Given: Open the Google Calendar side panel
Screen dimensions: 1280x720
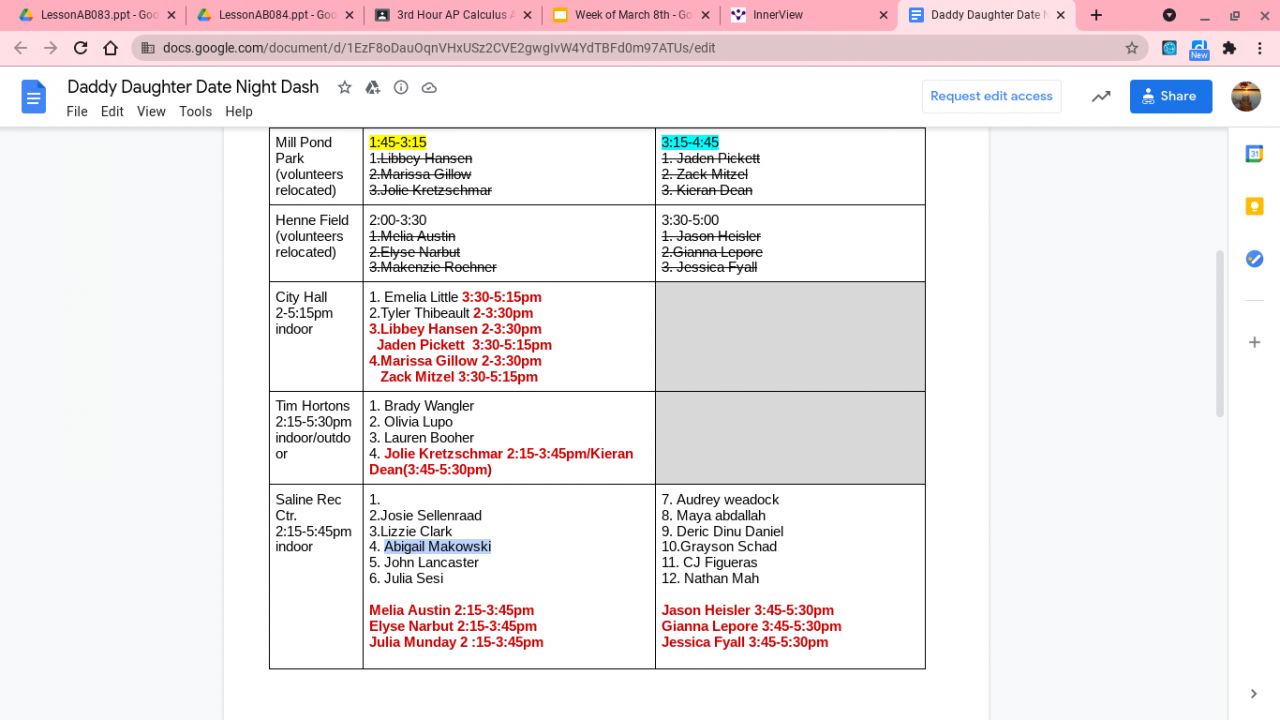Looking at the screenshot, I should click(x=1254, y=154).
